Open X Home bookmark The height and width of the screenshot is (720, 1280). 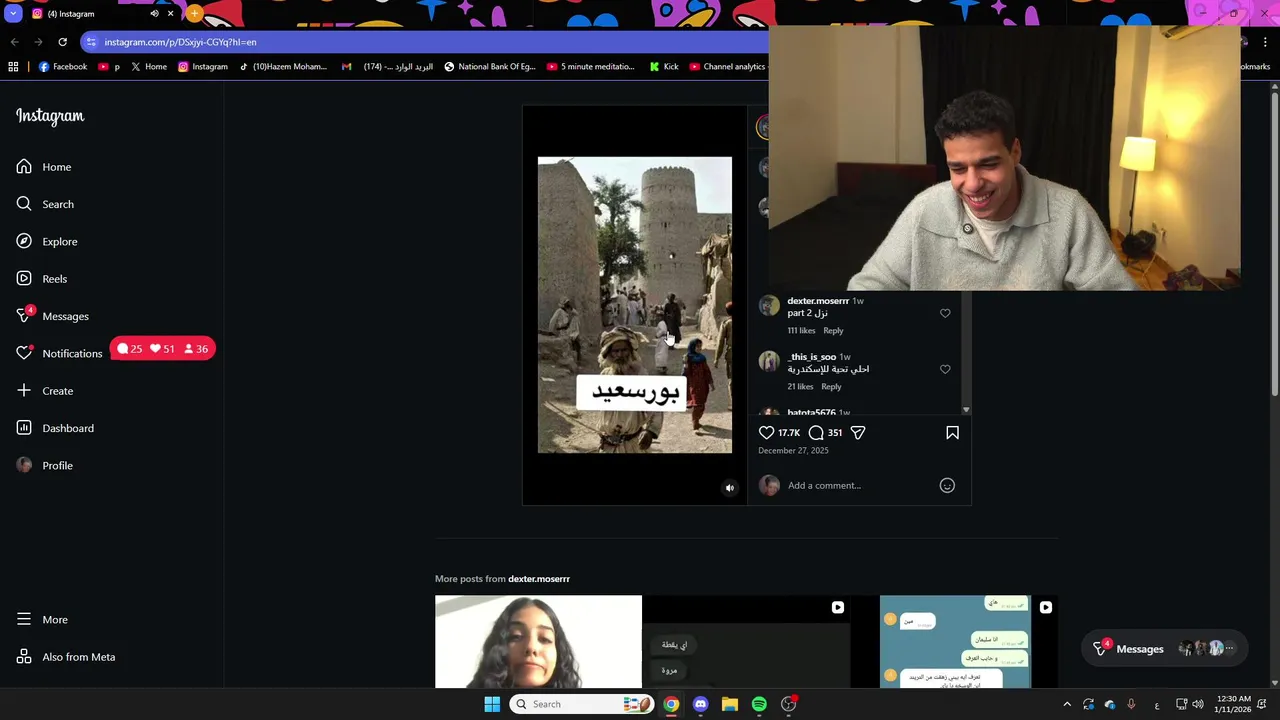[148, 67]
